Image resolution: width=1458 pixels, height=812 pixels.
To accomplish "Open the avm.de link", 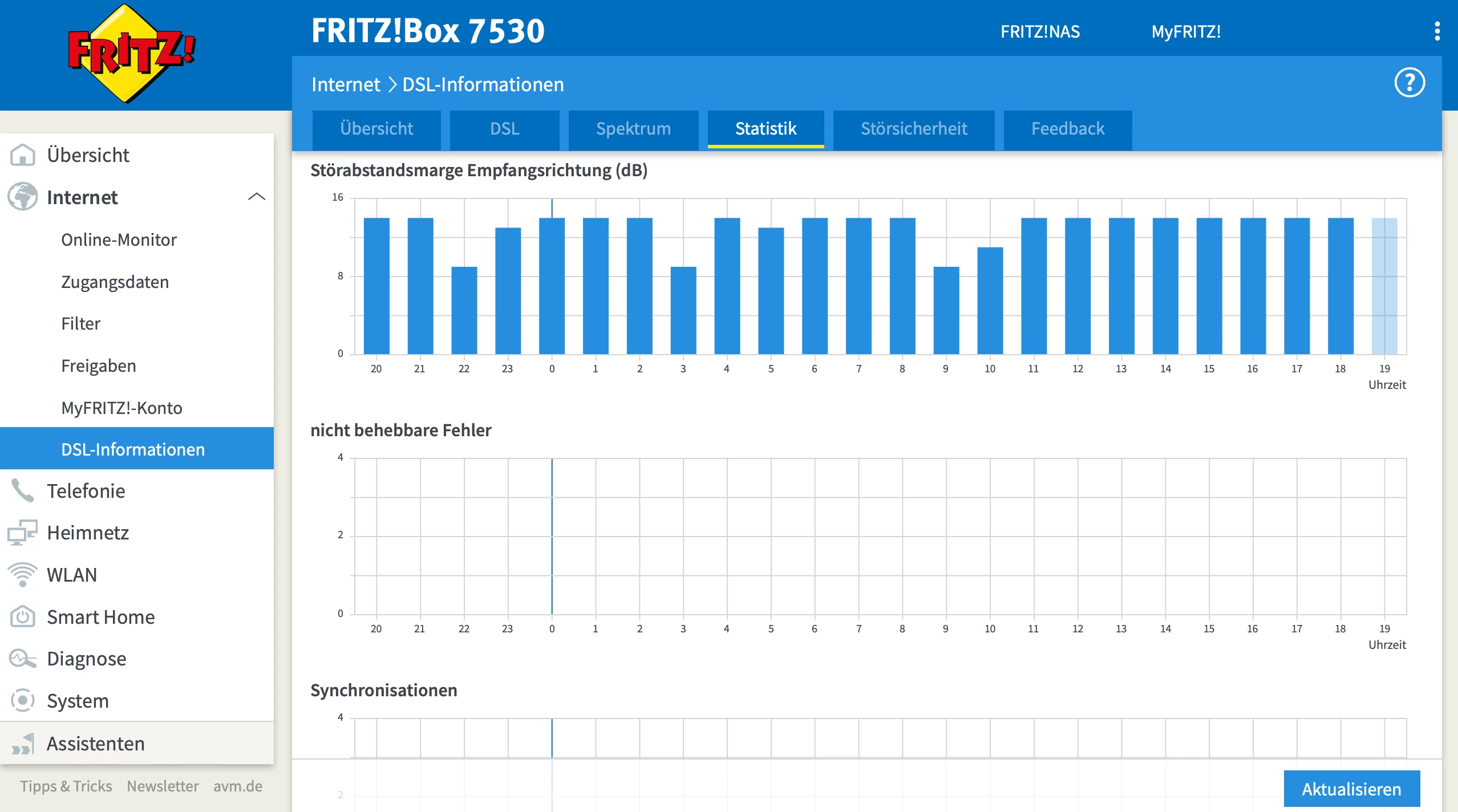I will point(237,786).
